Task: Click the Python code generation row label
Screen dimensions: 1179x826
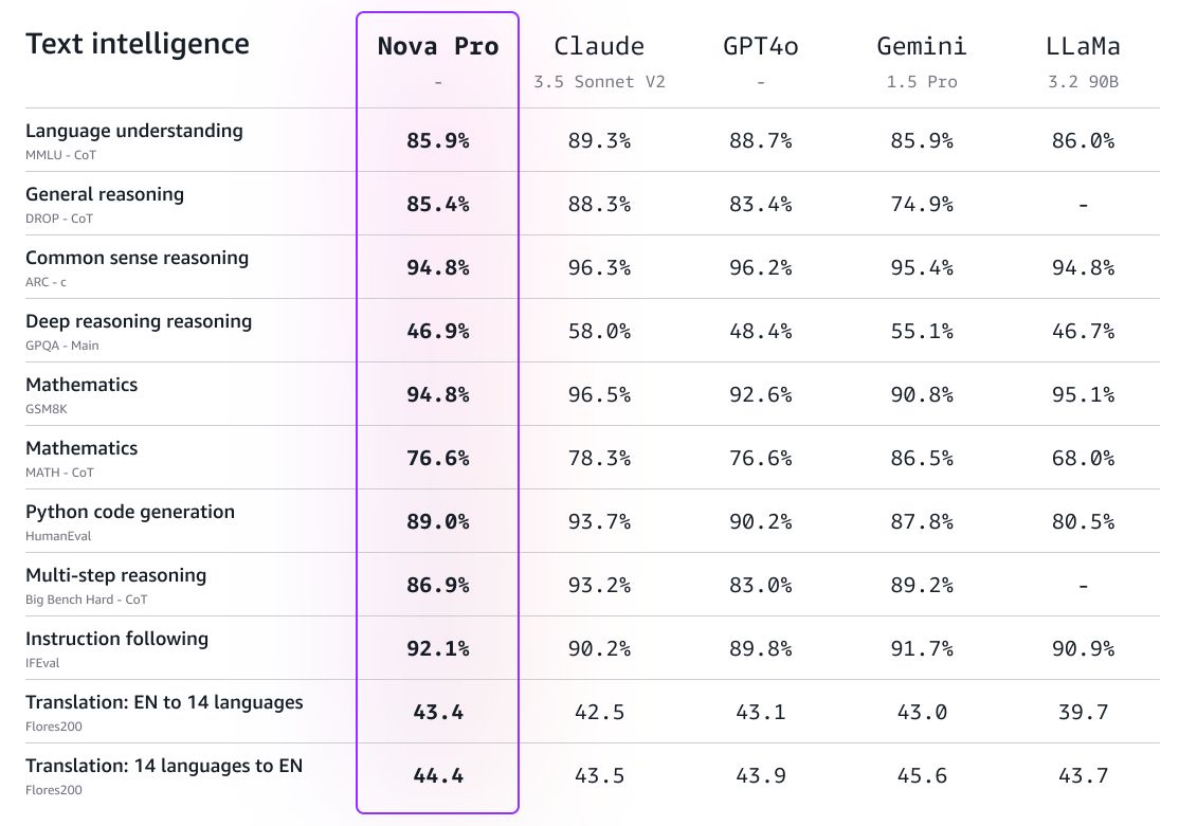Action: 130,511
